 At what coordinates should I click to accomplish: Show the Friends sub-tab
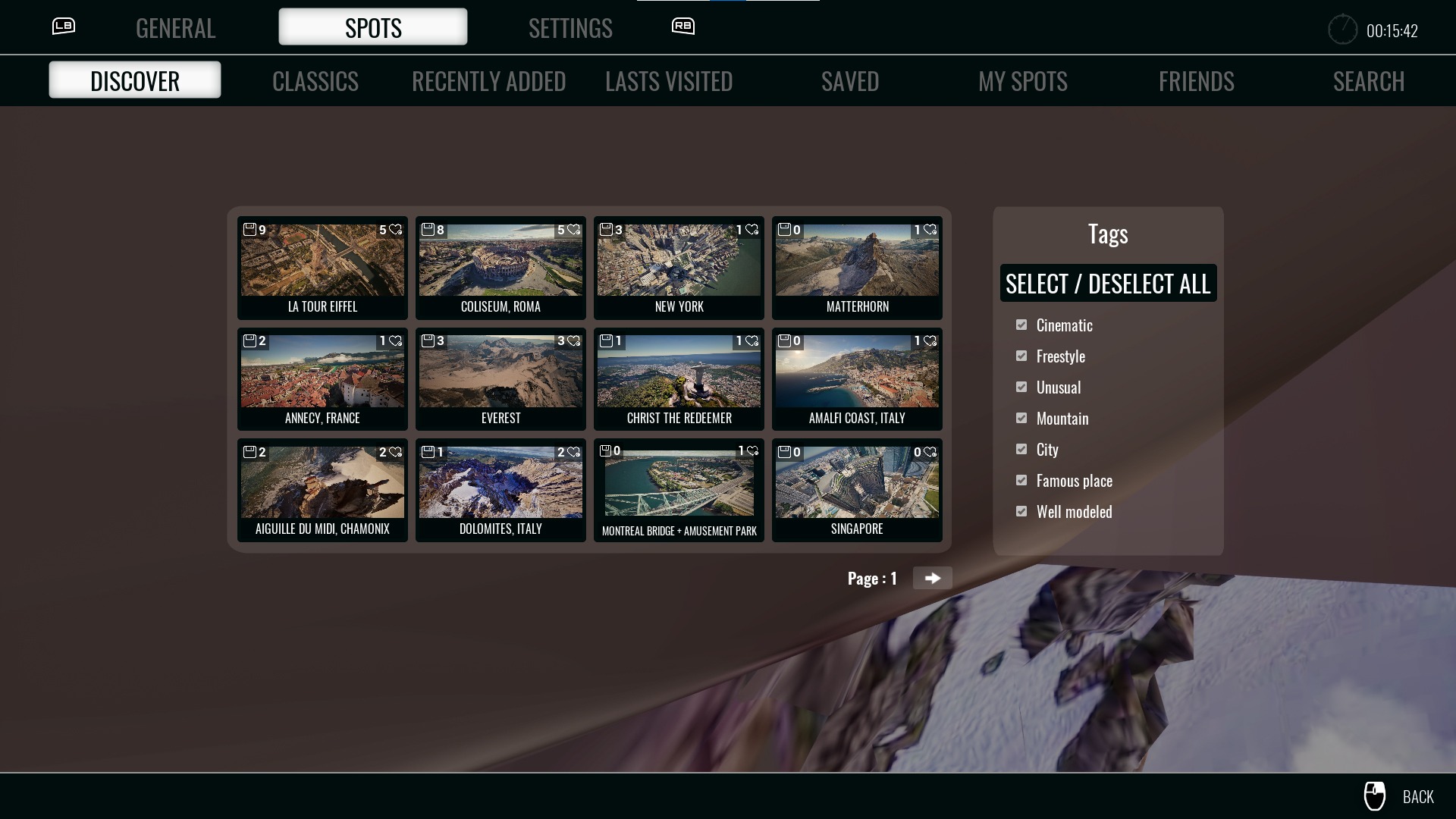point(1197,81)
